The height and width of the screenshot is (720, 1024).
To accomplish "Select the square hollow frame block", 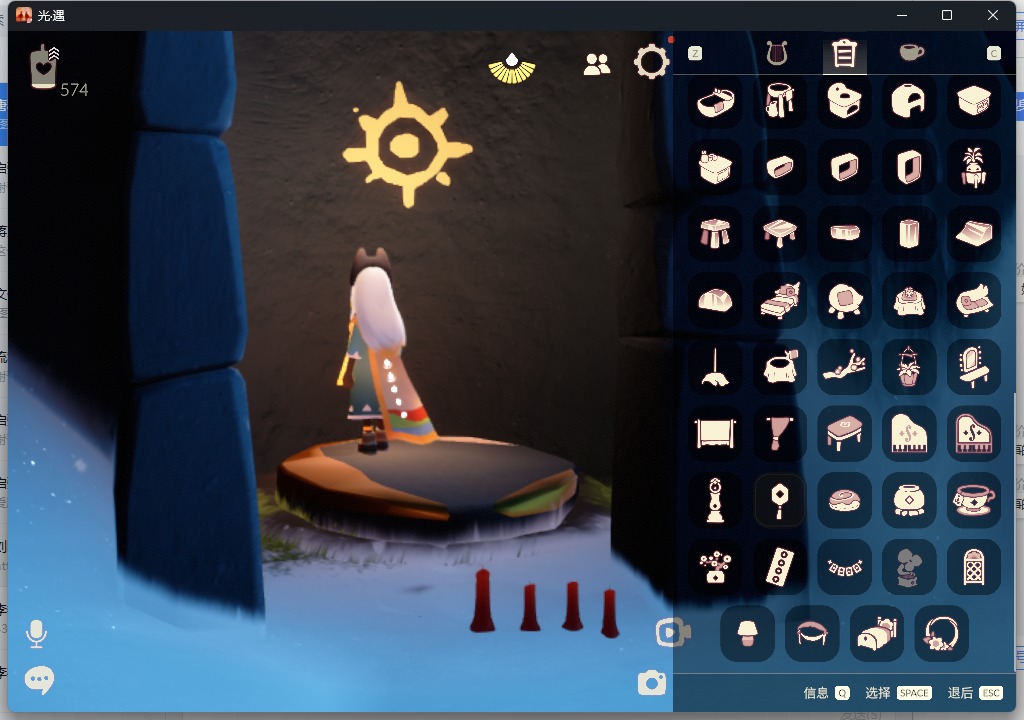I will (x=844, y=167).
